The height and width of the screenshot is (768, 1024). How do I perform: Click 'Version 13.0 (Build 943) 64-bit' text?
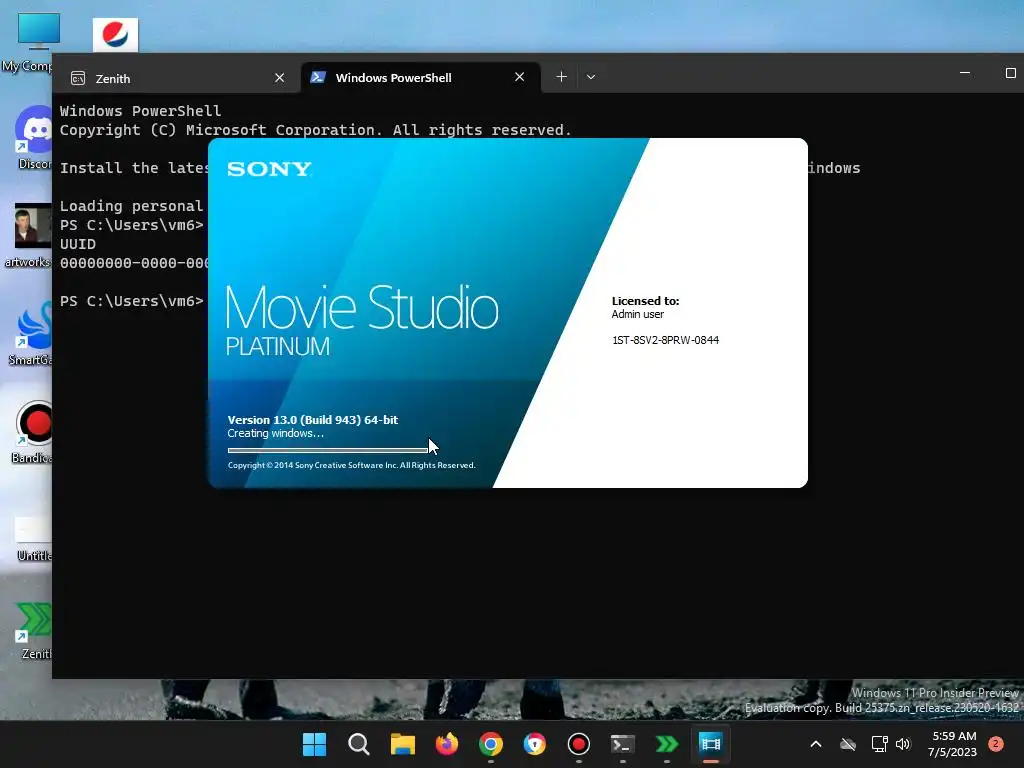313,420
